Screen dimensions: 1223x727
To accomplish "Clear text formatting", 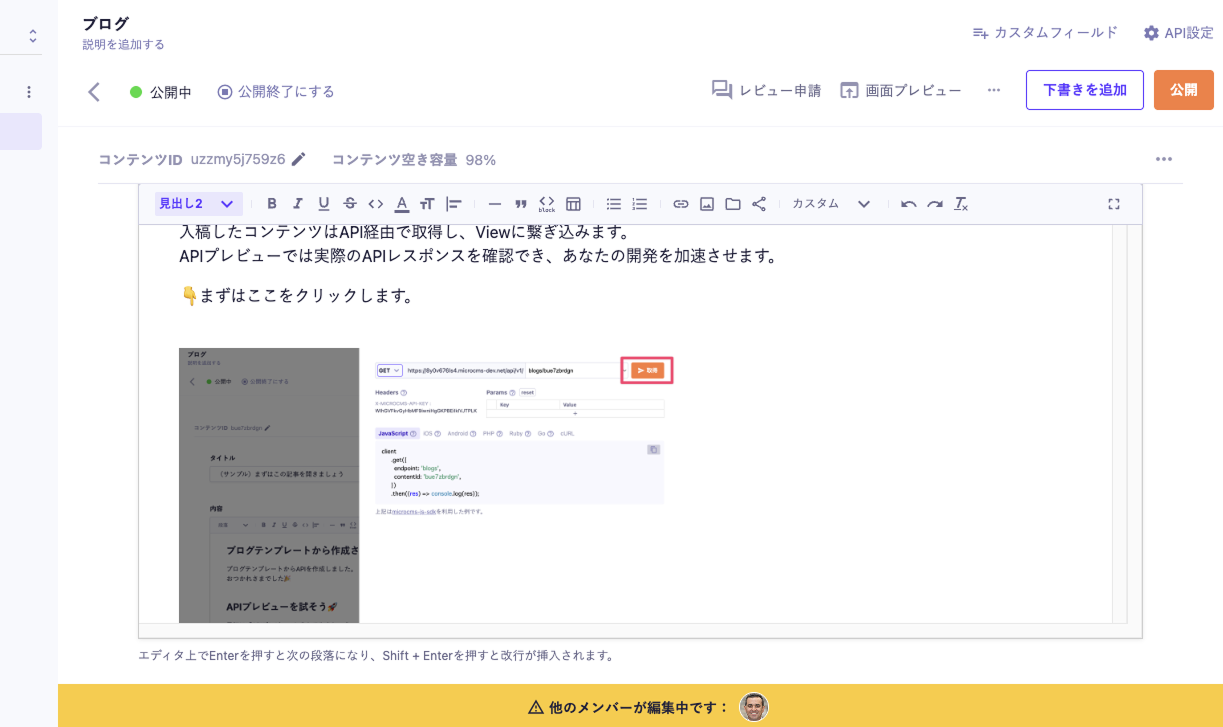I will point(960,204).
